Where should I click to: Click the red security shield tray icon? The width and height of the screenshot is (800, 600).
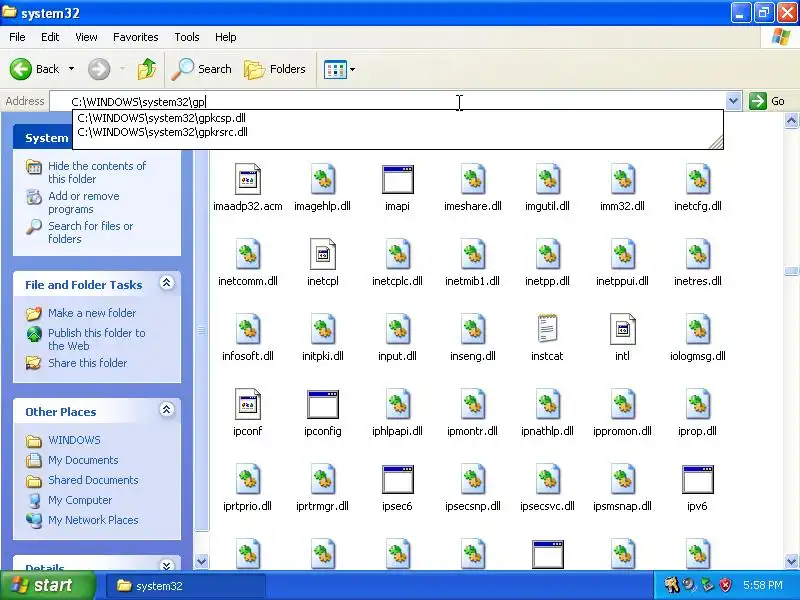coord(725,585)
